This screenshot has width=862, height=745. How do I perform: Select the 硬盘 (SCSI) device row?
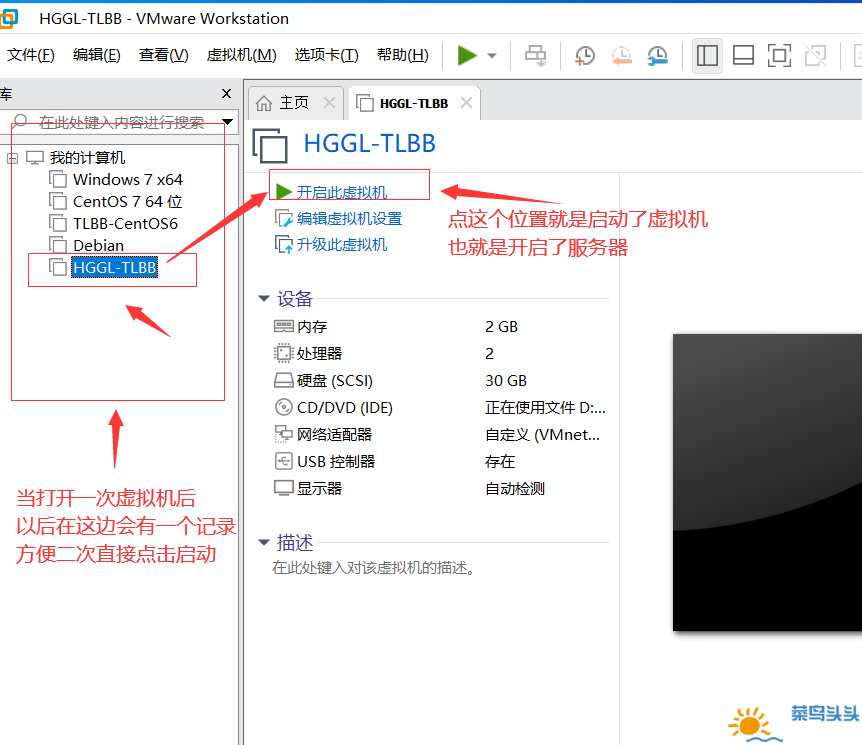pos(440,380)
